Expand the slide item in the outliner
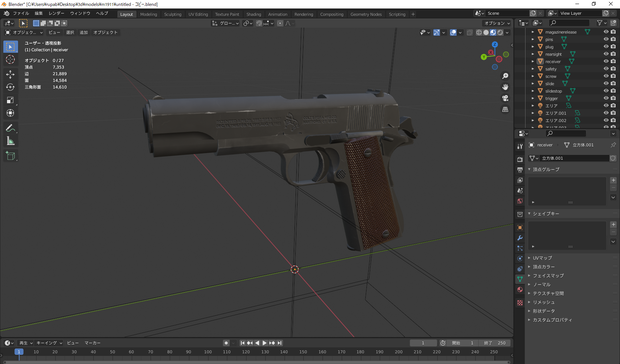The image size is (620, 364). pos(533,83)
